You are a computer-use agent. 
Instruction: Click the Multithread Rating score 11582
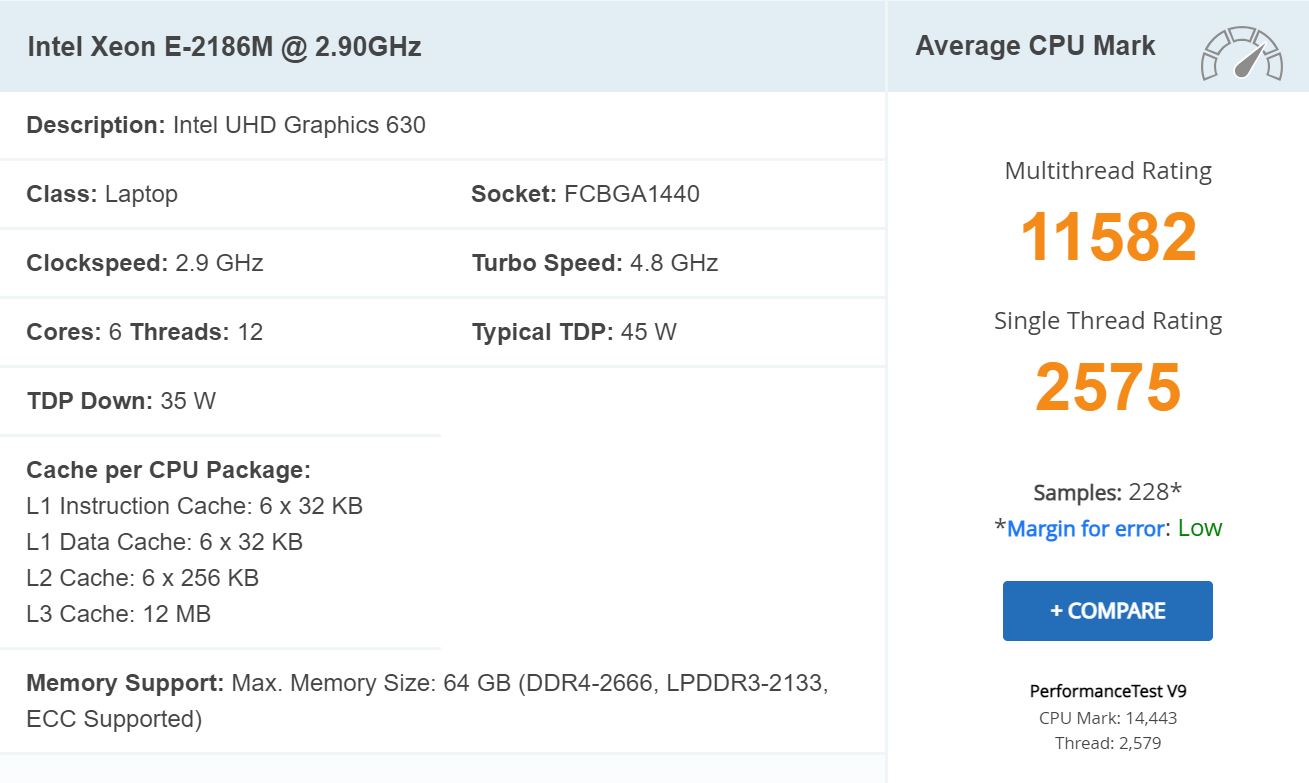pyautogui.click(x=1108, y=237)
